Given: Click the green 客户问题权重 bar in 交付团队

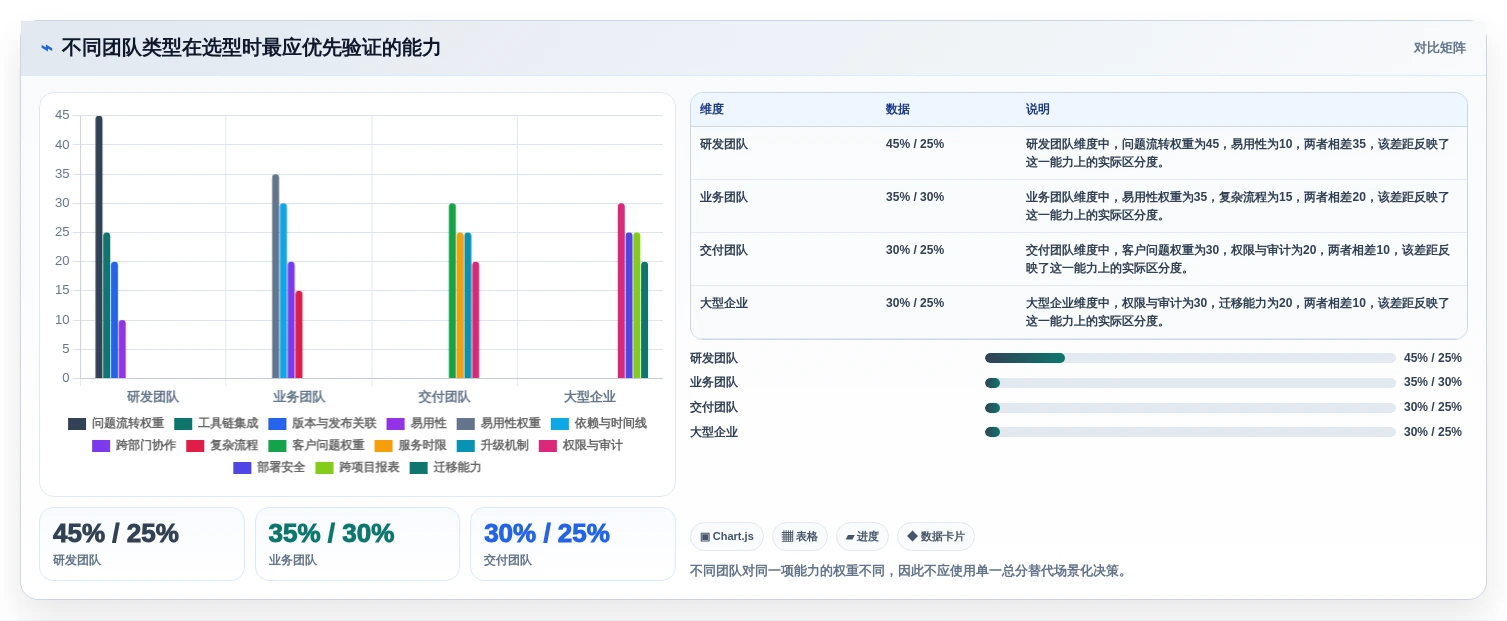Looking at the screenshot, I should coord(452,291).
